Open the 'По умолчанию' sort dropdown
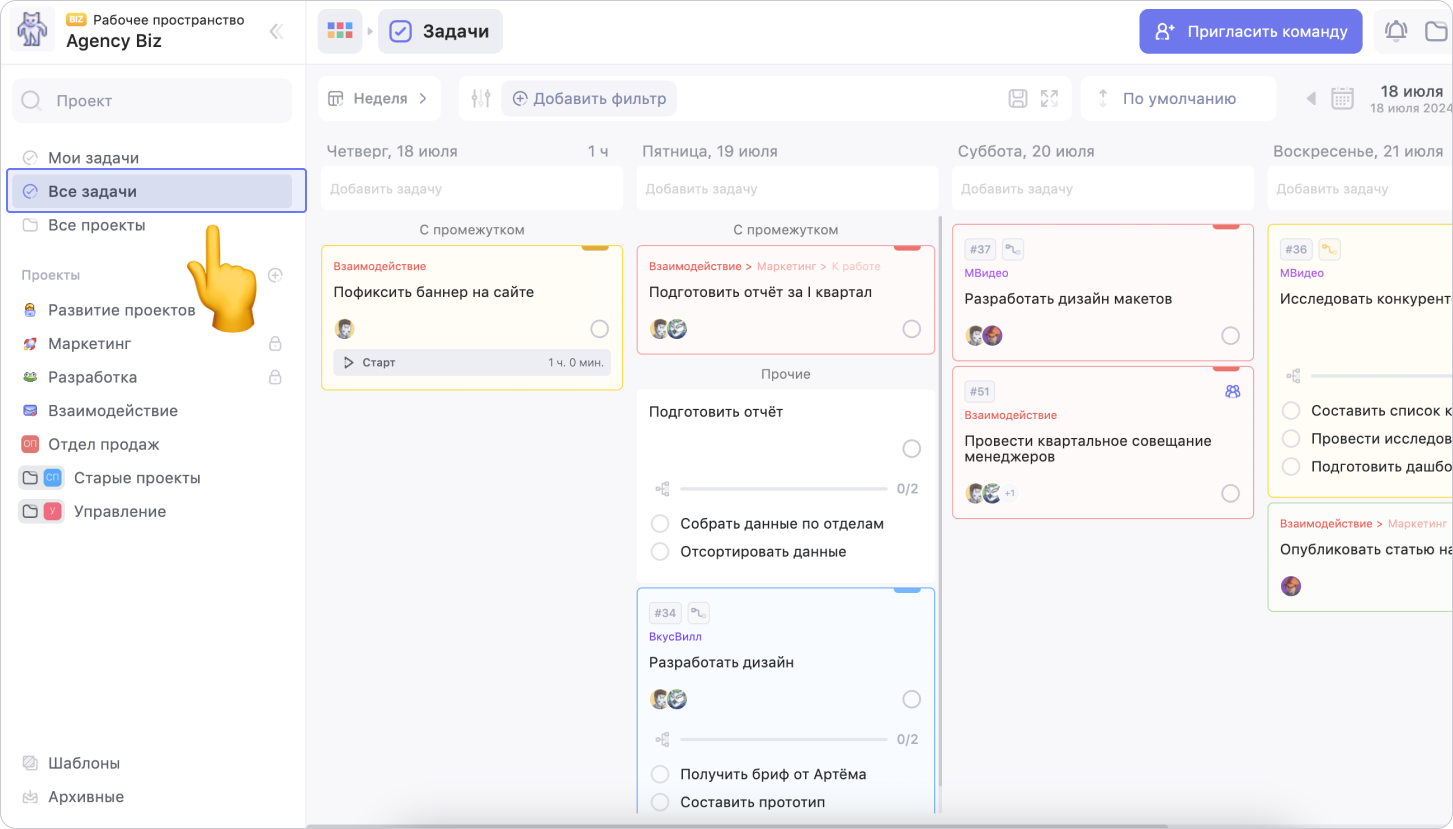Screen dimensions: 1453x829 point(1178,99)
